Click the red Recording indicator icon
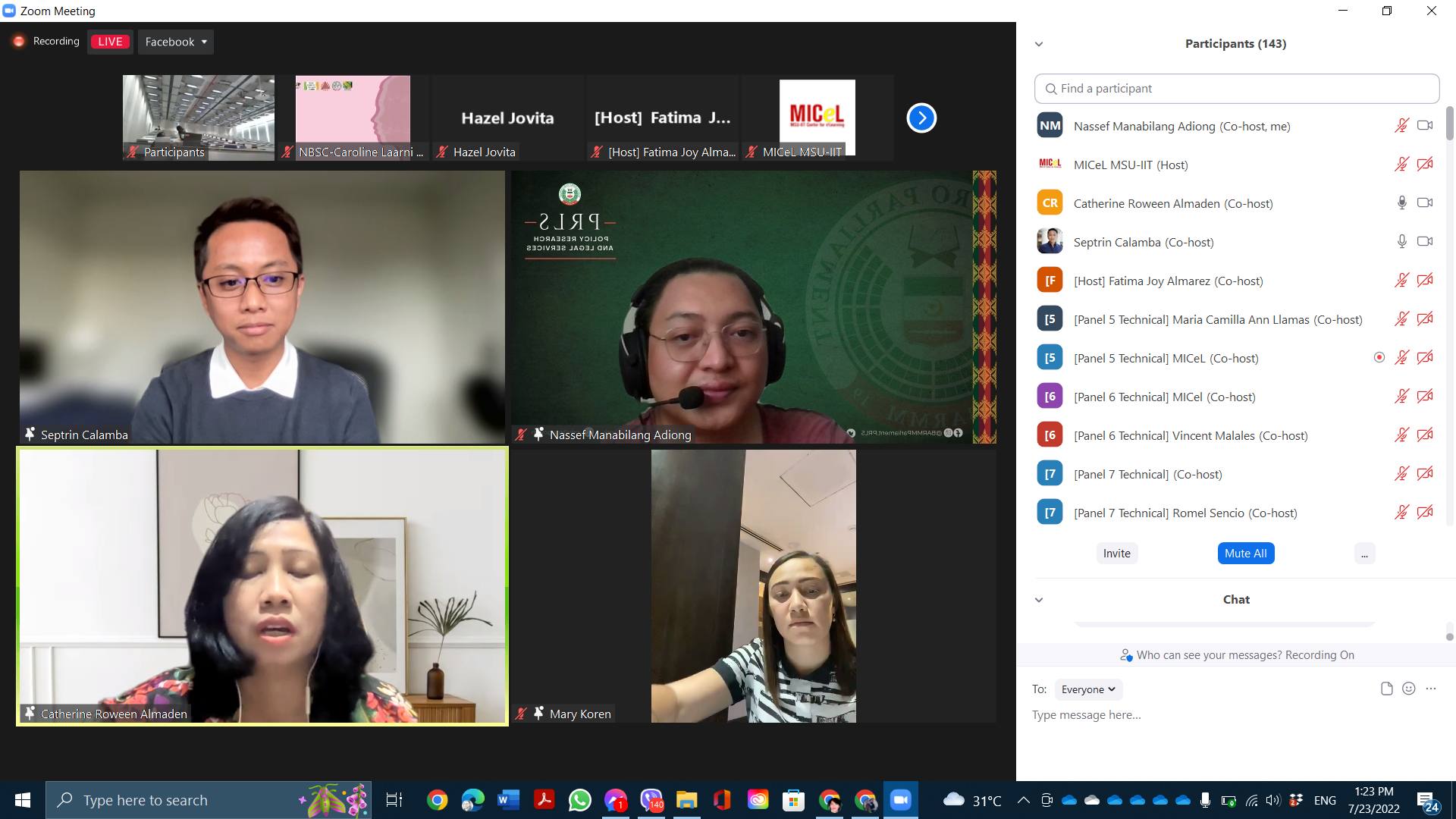Viewport: 1456px width, 819px height. (19, 42)
